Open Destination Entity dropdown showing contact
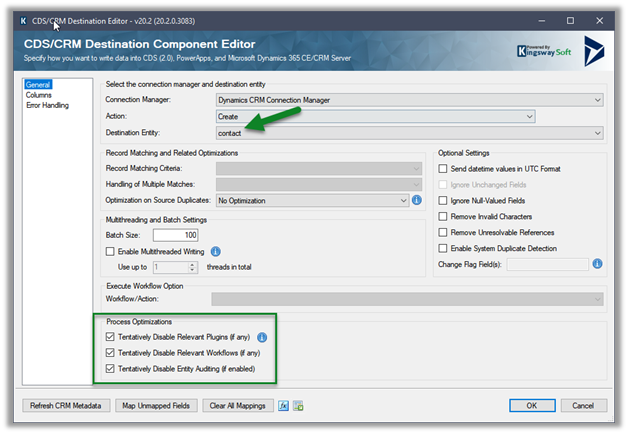 point(409,133)
